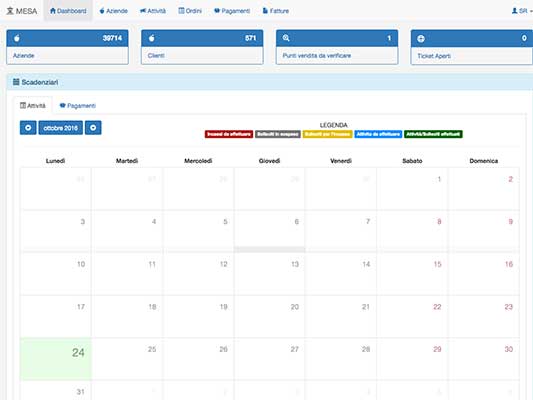The height and width of the screenshot is (400, 533).
Task: Open the SR user dropdown
Action: tap(522, 11)
